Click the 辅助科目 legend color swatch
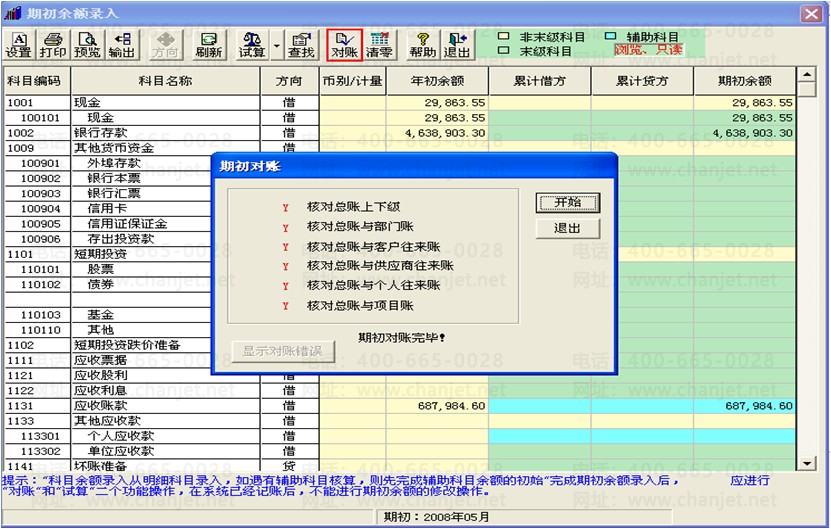Screen dimensions: 831x529 pyautogui.click(x=611, y=36)
